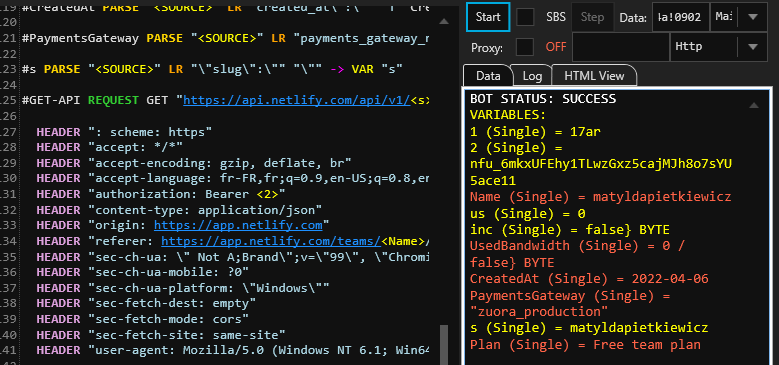This screenshot has width=779, height=365.
Task: Click the 'VARIABLES:' label
Action: coord(508,115)
